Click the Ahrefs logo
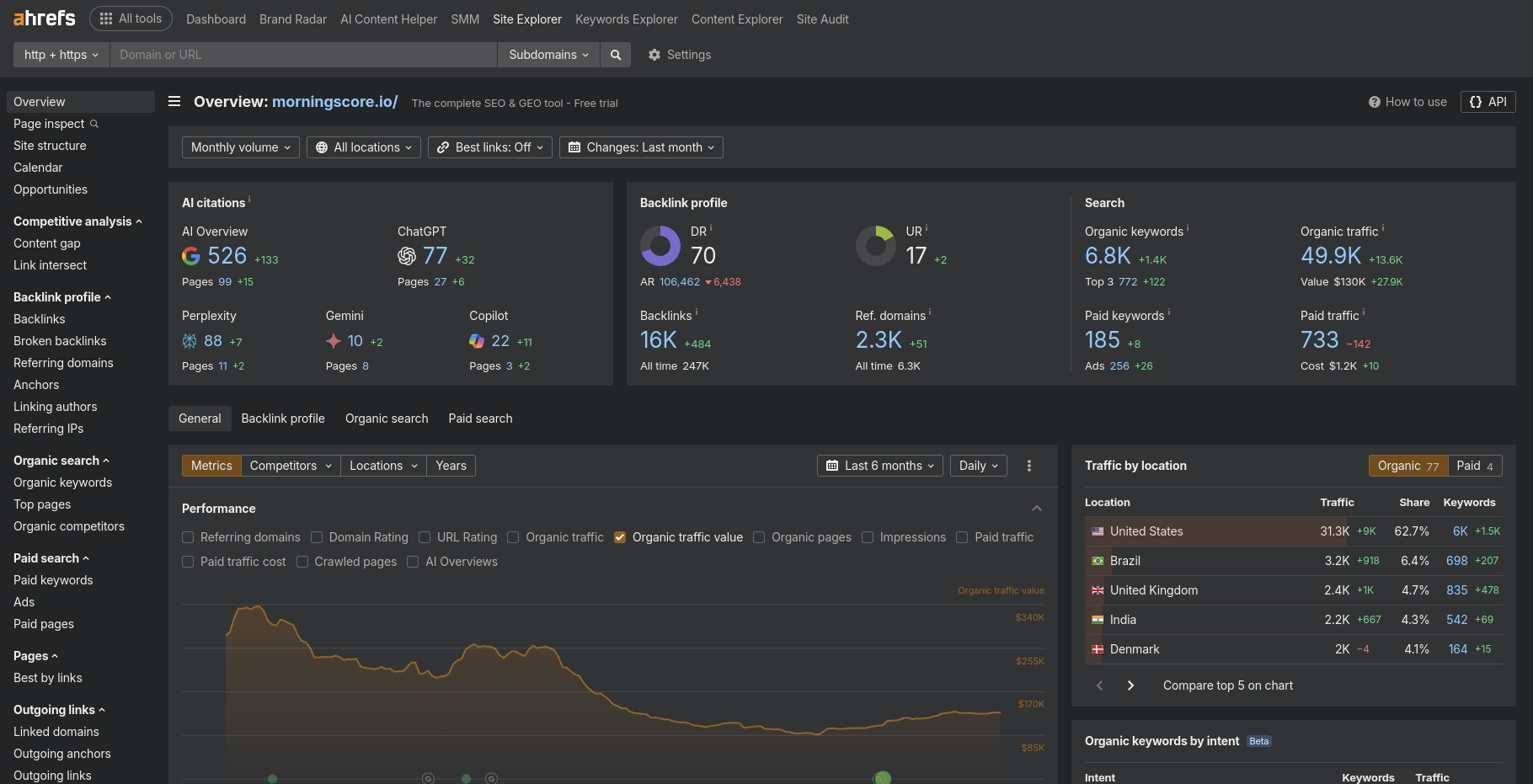The height and width of the screenshot is (784, 1533). (x=45, y=19)
